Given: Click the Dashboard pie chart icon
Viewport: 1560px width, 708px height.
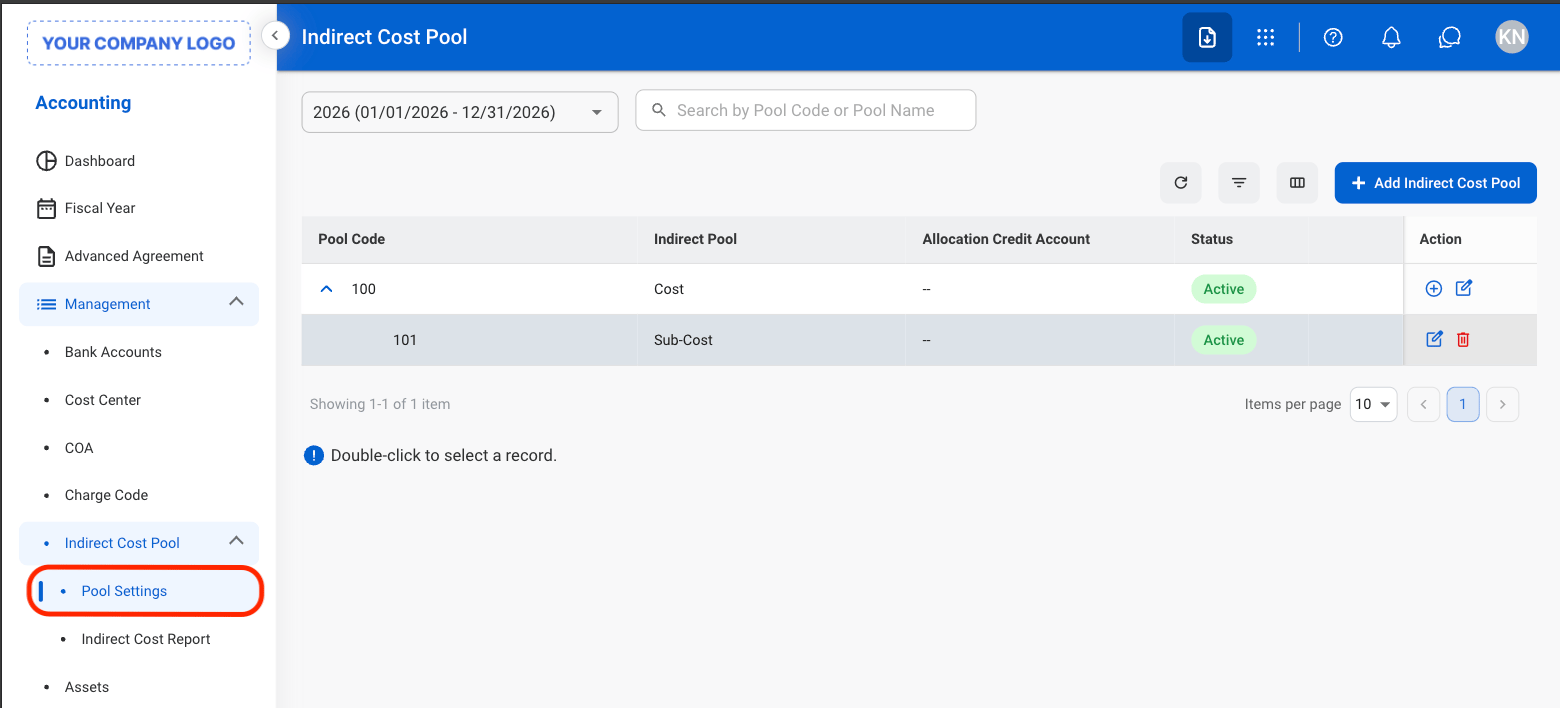Looking at the screenshot, I should click(x=46, y=161).
